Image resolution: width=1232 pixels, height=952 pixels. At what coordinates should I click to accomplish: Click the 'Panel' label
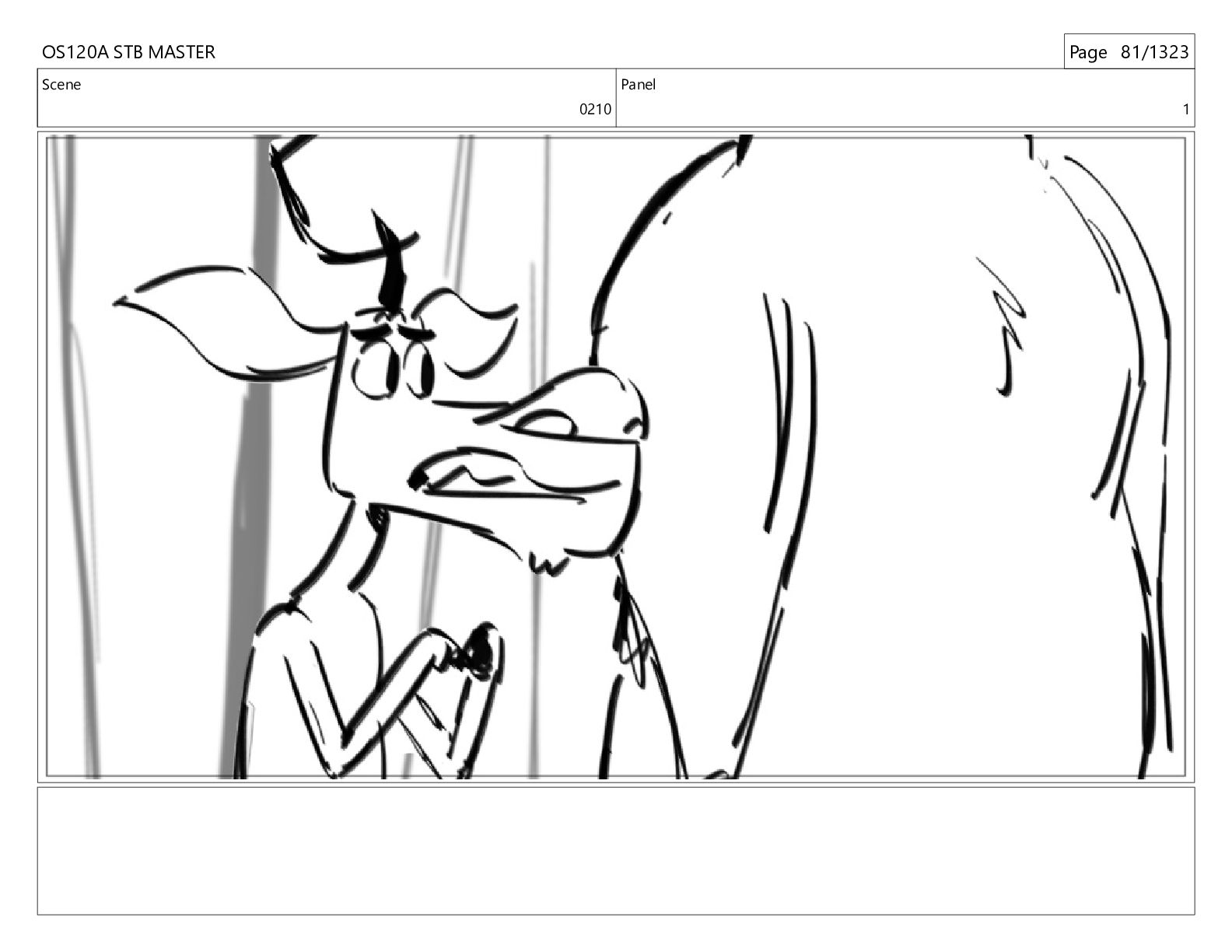point(638,85)
